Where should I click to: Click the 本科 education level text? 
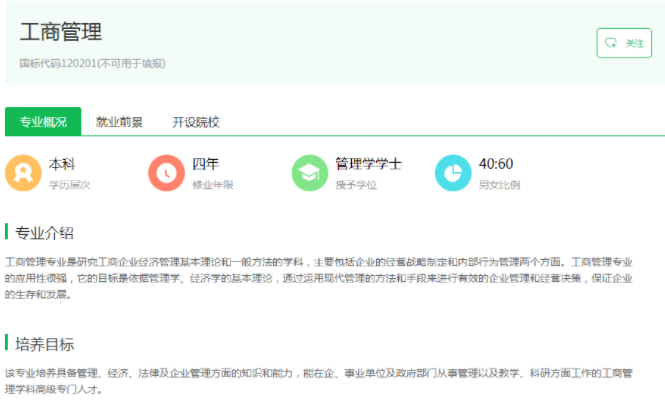tap(62, 164)
